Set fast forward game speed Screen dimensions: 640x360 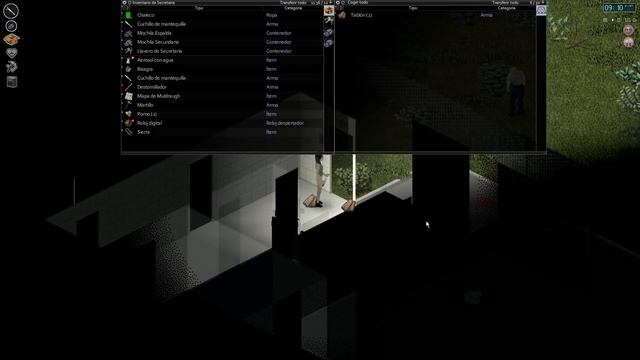[x=620, y=20]
